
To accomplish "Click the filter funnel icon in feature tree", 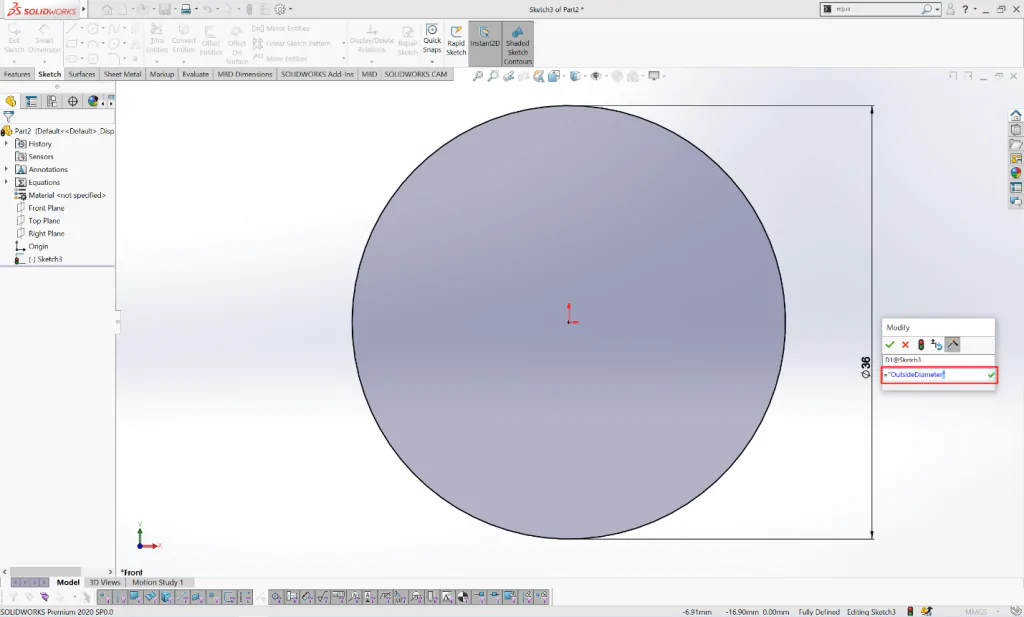I will [x=8, y=116].
